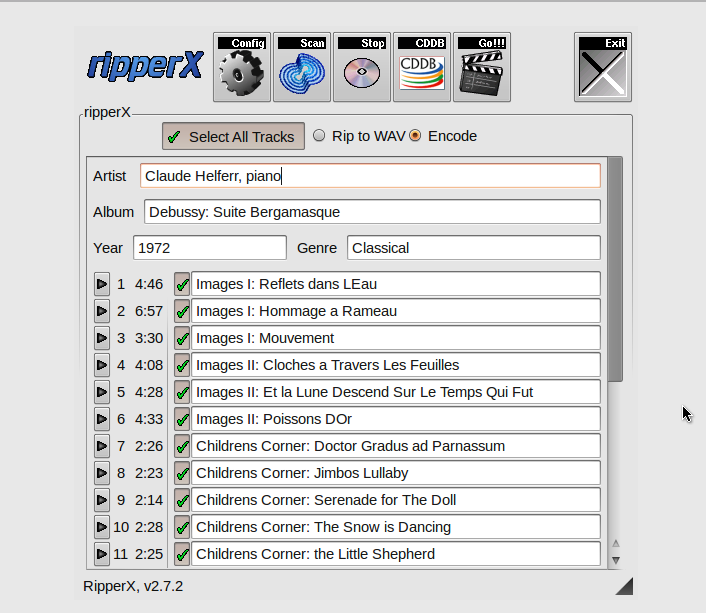Screen dimensions: 706x613
Task: Uncheck track 4 Cloches a Travers
Action: [x=182, y=365]
